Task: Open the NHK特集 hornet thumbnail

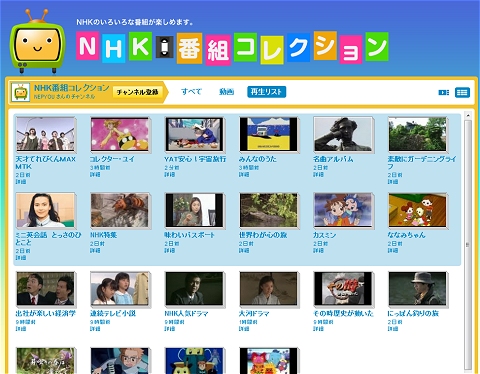Action: pyautogui.click(x=120, y=210)
